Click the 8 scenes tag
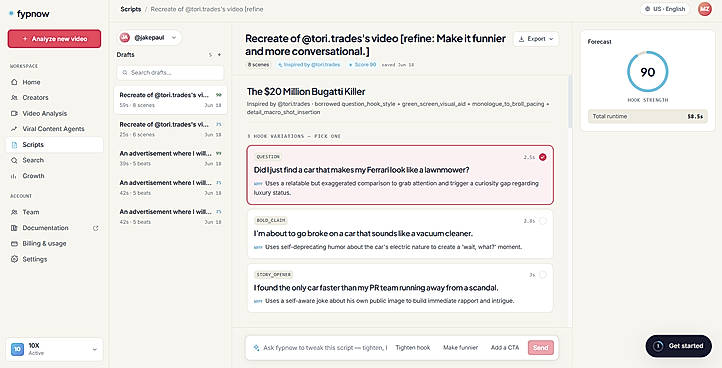 (x=258, y=65)
